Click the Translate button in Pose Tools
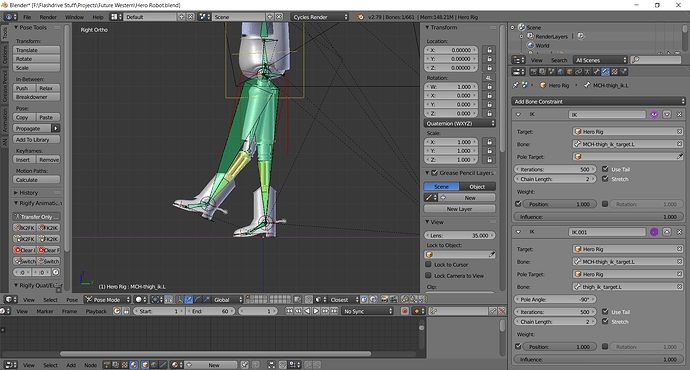 [37, 50]
